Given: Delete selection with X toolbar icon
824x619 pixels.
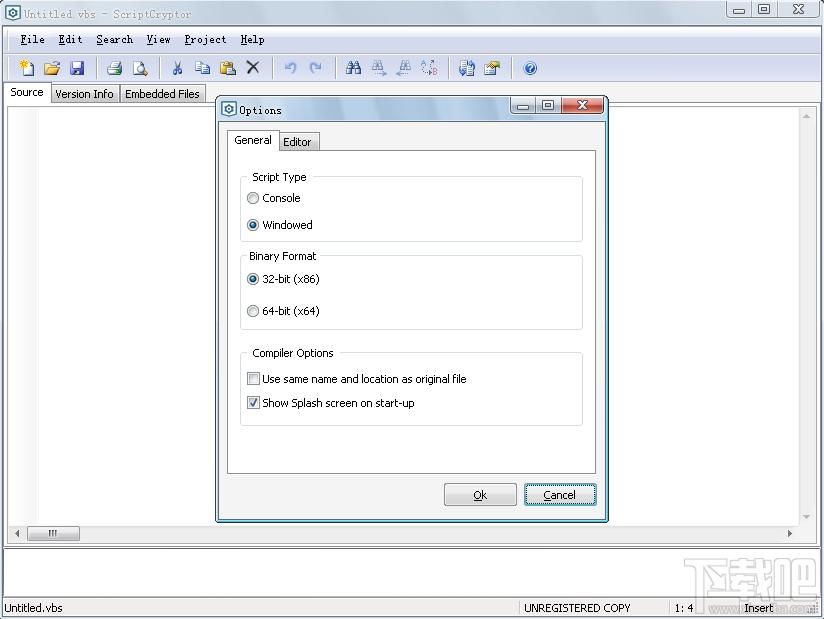Looking at the screenshot, I should pos(253,67).
